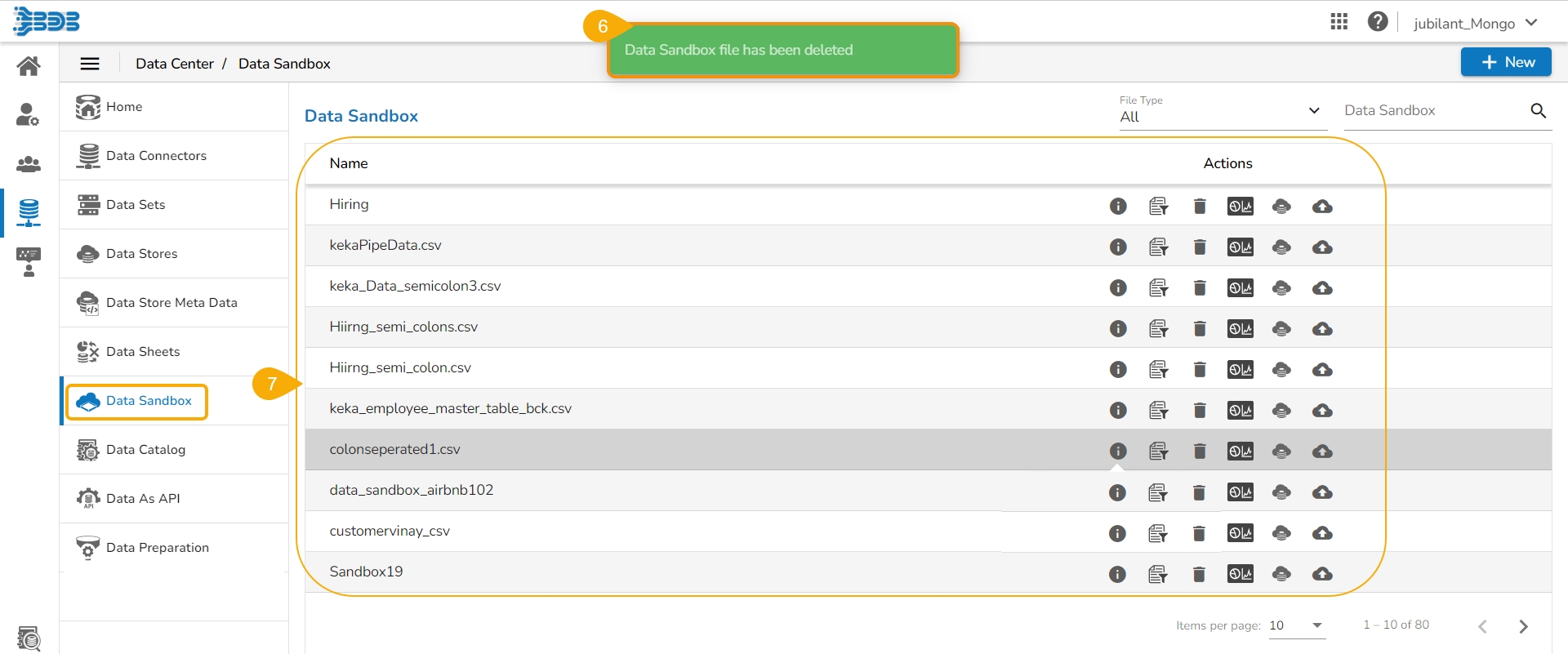Open Data As API menu item
Screen dimensions: 1568x654
(174, 499)
